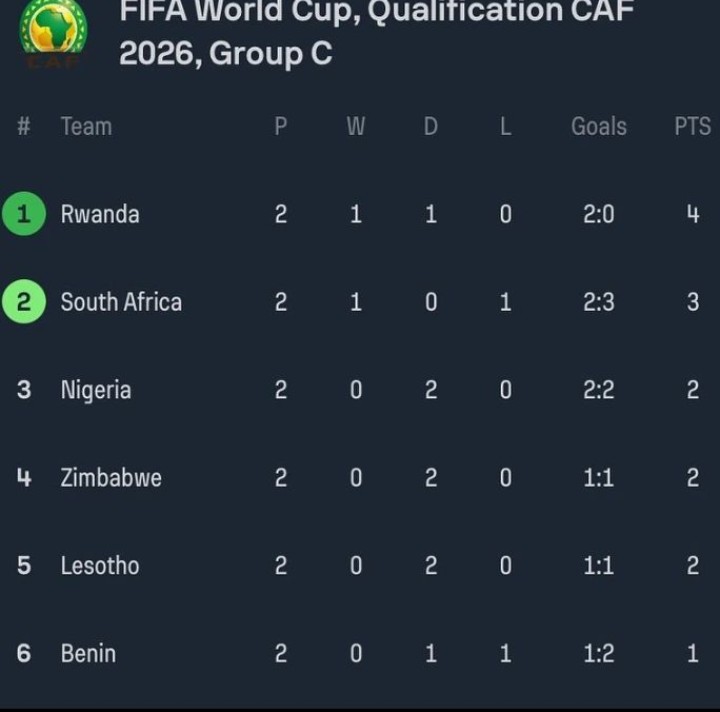This screenshot has height=712, width=720.
Task: Click Rwanda's 2:0 goals value
Action: pos(599,214)
